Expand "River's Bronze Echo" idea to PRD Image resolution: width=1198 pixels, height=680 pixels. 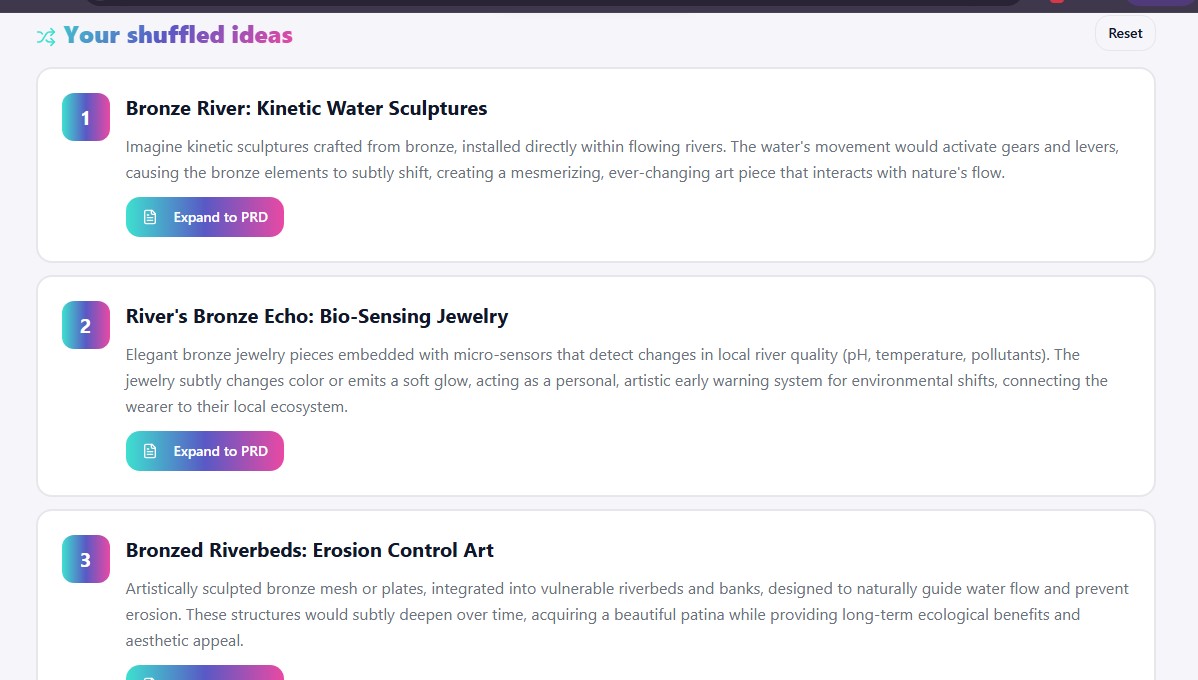point(204,451)
